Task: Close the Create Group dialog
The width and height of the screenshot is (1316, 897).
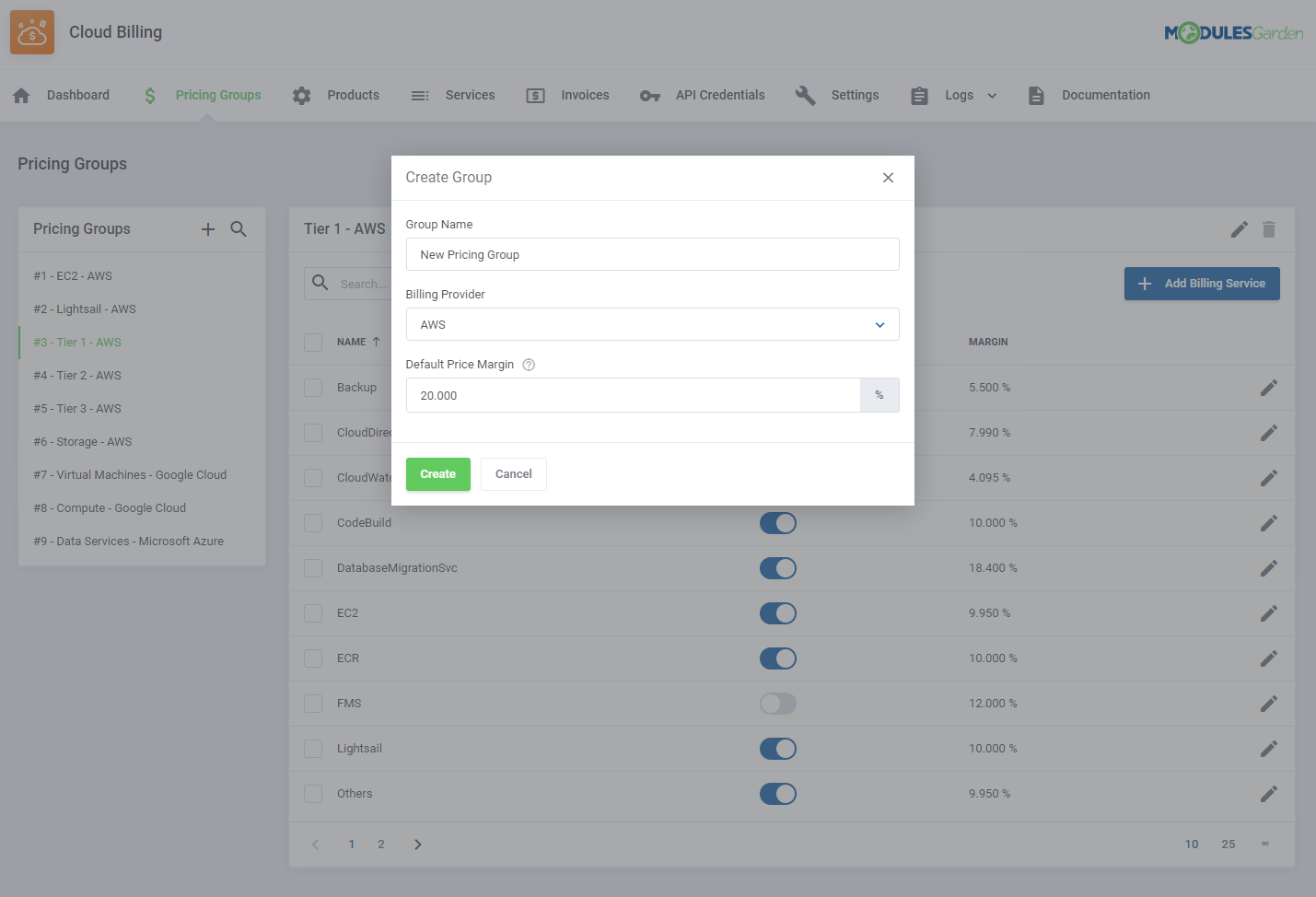Action: (888, 178)
